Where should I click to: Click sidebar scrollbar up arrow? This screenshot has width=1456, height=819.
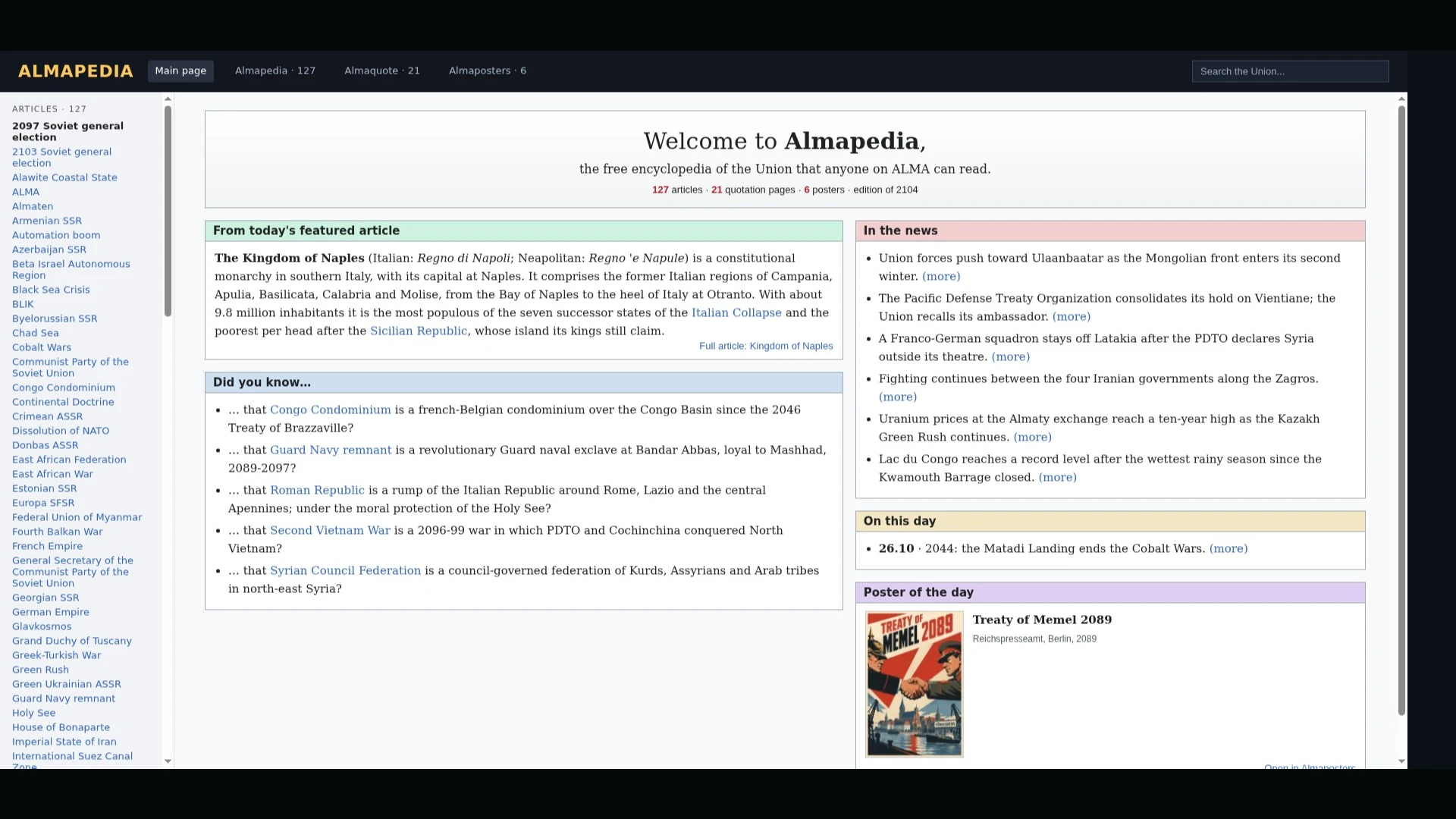tap(168, 99)
